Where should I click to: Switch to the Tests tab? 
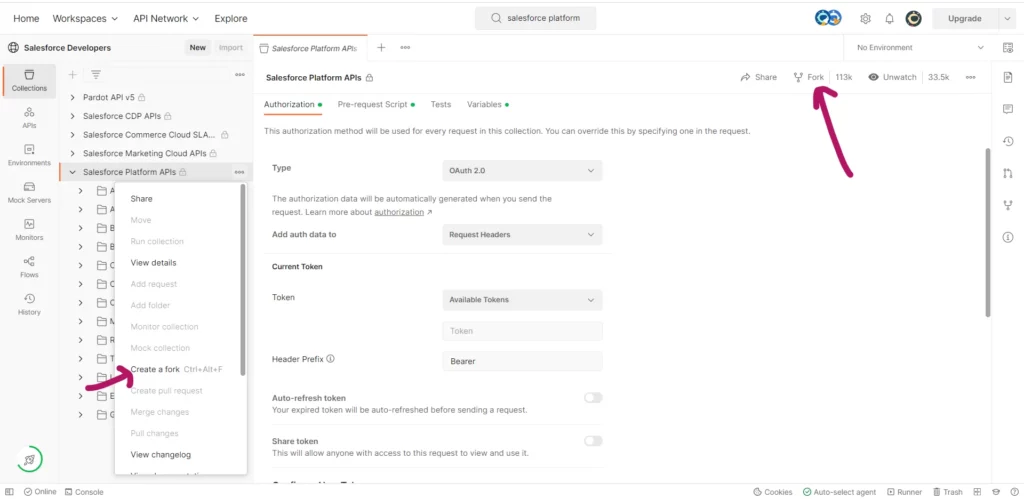[x=441, y=105]
